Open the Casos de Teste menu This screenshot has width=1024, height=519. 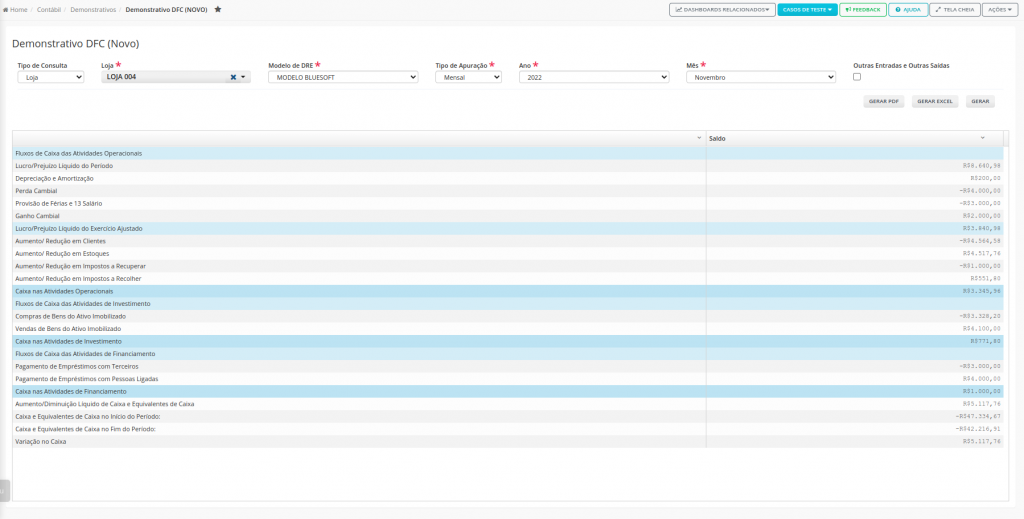pyautogui.click(x=806, y=9)
